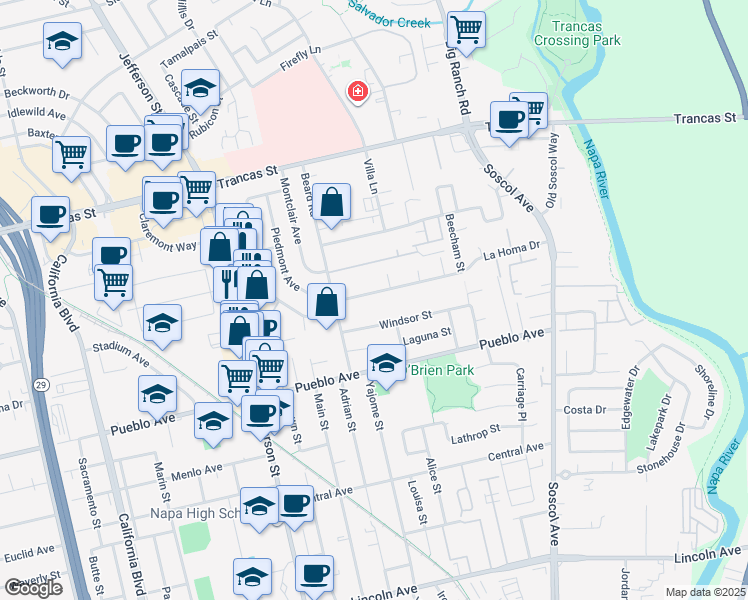Open the coffee cup marker on Central Ave
This screenshot has width=748, height=600.
tap(294, 504)
